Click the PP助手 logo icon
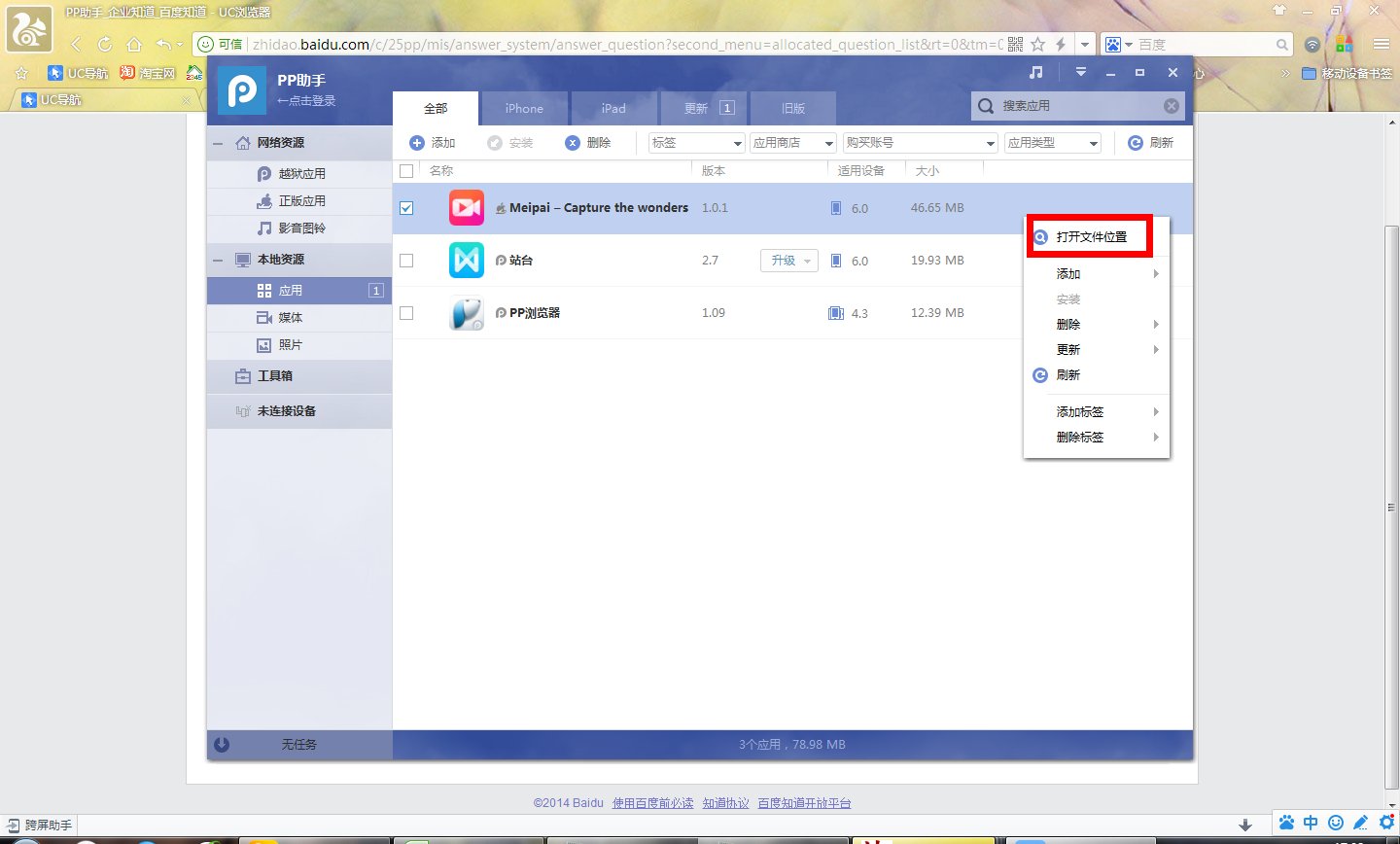The height and width of the screenshot is (844, 1400). coord(241,90)
